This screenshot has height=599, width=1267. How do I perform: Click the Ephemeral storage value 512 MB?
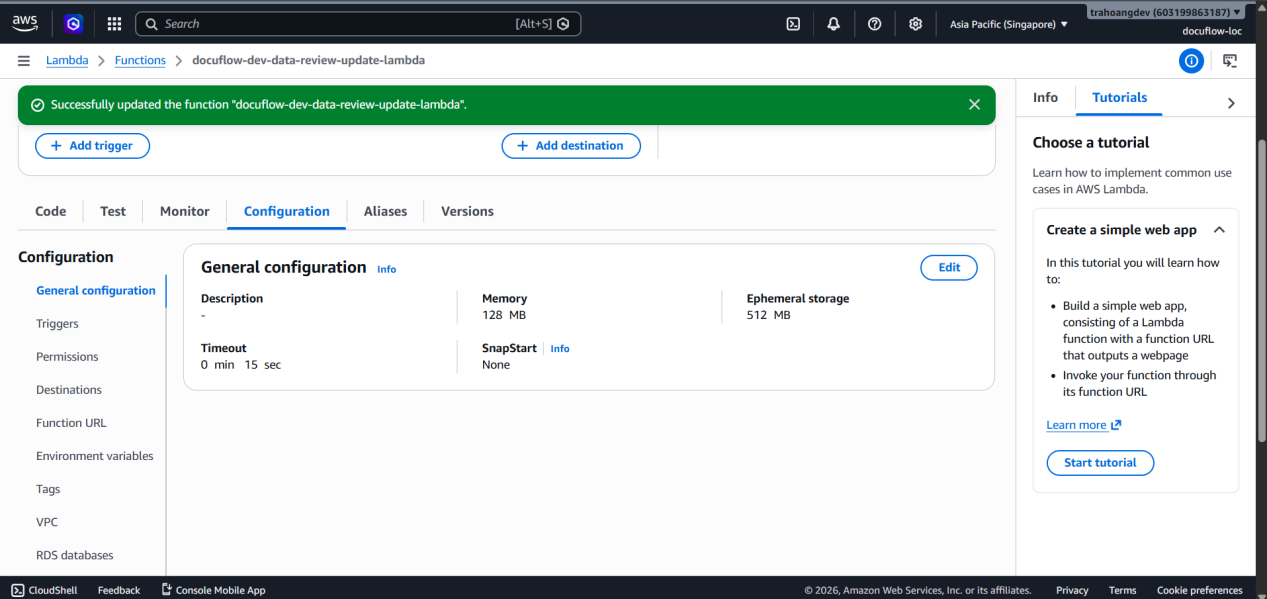tap(769, 315)
